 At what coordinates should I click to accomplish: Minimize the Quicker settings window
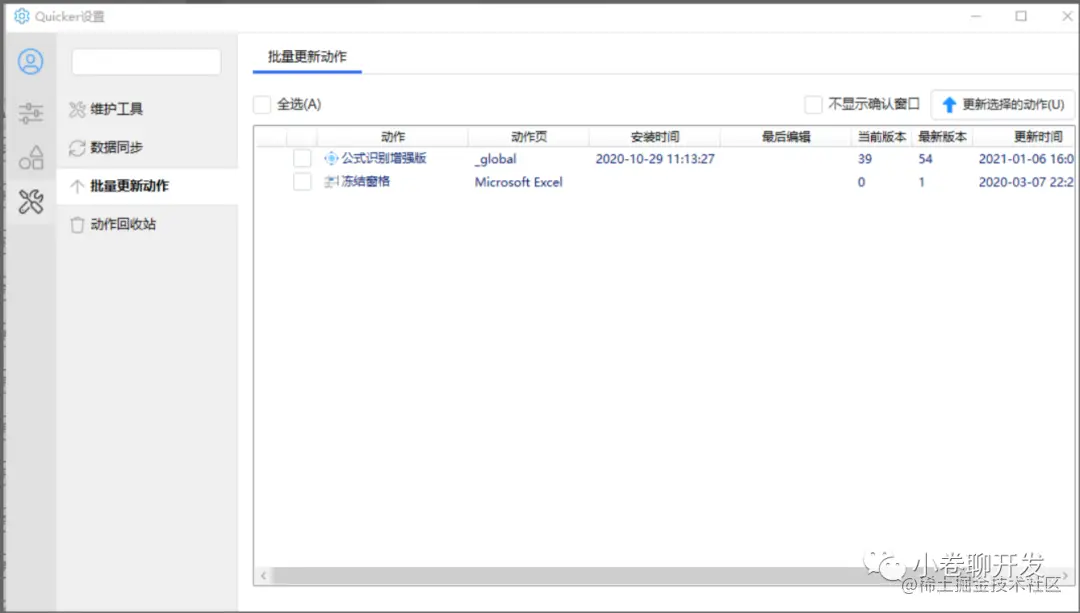(x=975, y=16)
